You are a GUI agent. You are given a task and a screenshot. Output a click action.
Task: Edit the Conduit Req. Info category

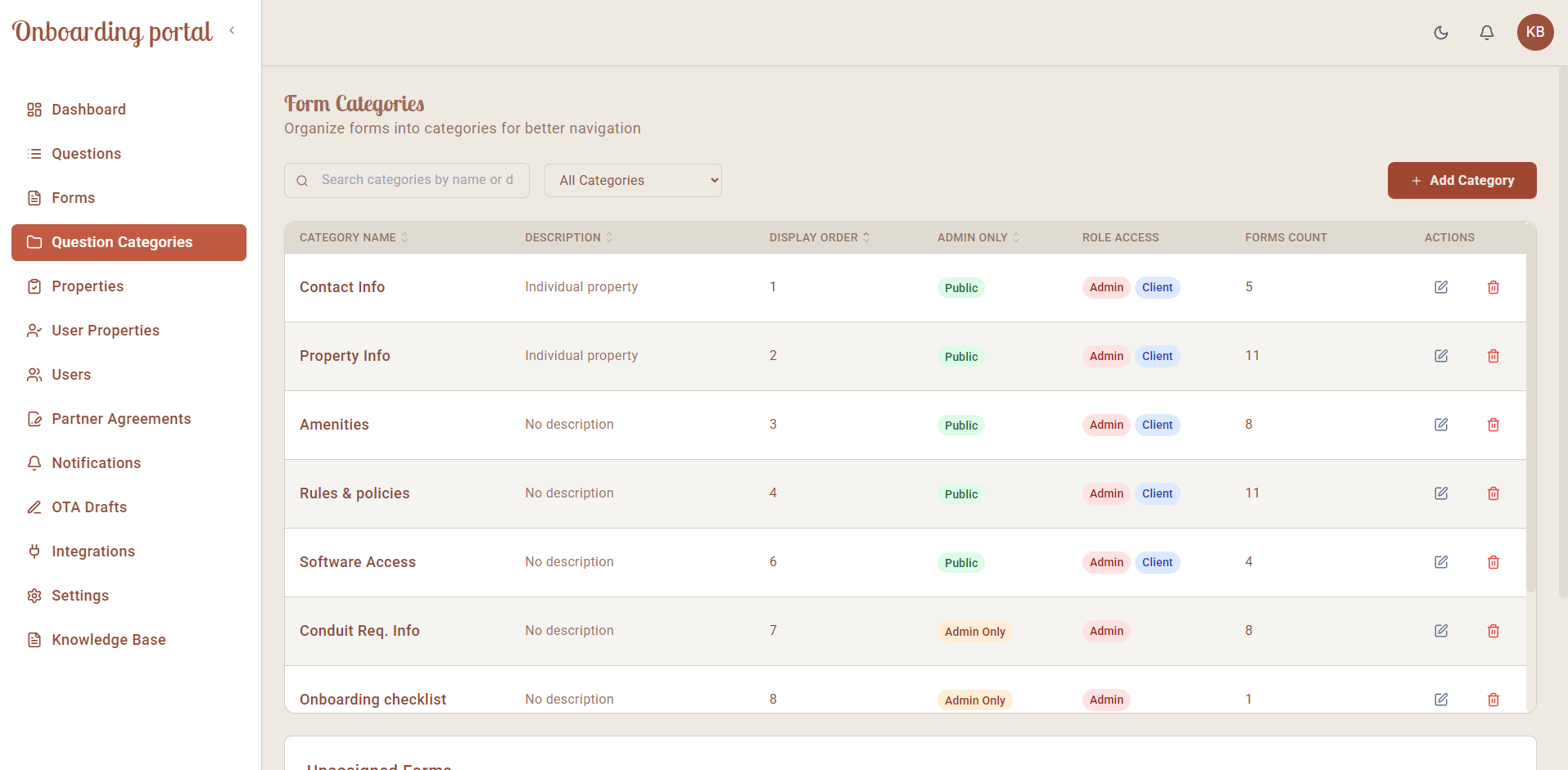(1441, 631)
